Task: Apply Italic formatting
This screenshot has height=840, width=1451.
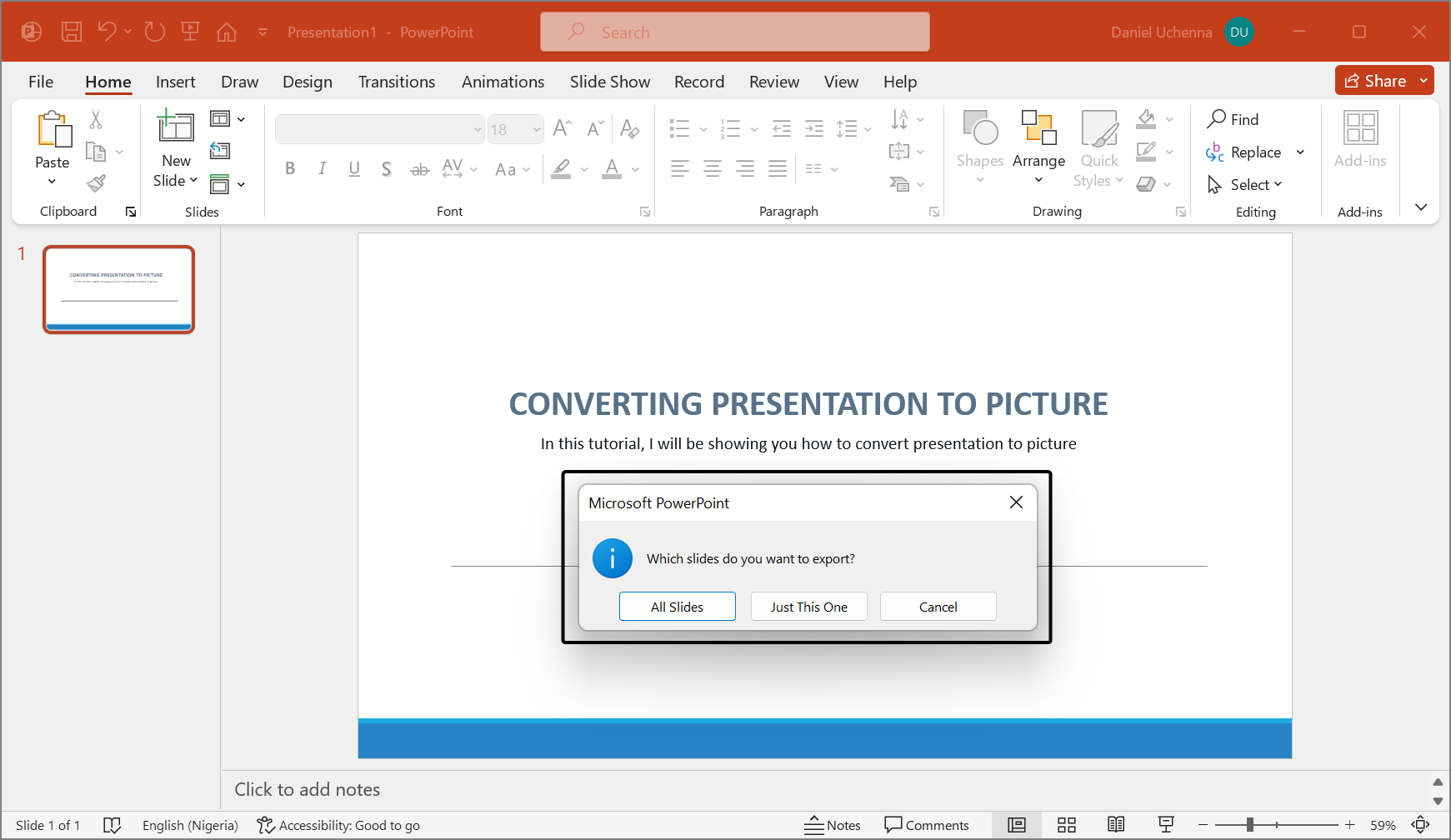Action: tap(322, 168)
